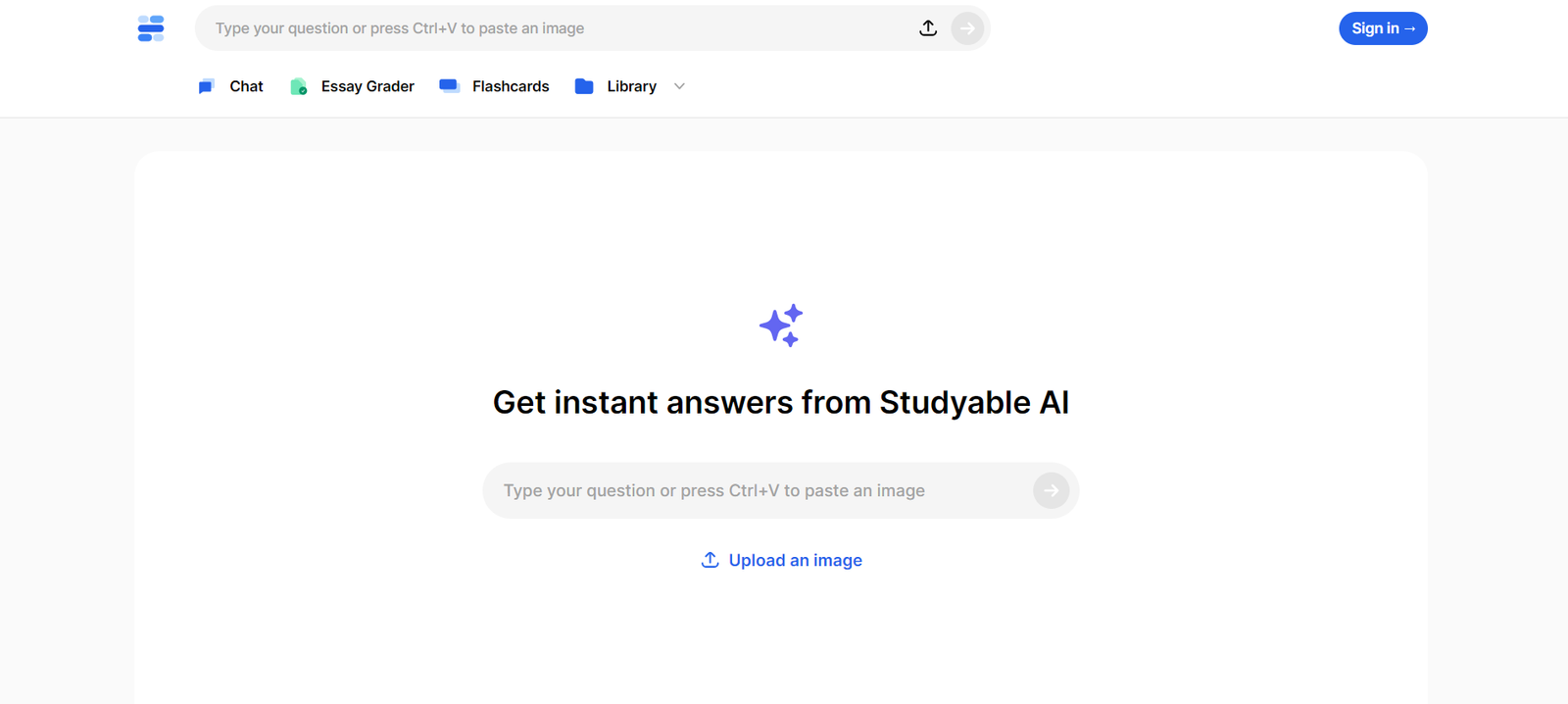
Task: Click the purple sparkles icon above the heading
Action: coord(781,326)
